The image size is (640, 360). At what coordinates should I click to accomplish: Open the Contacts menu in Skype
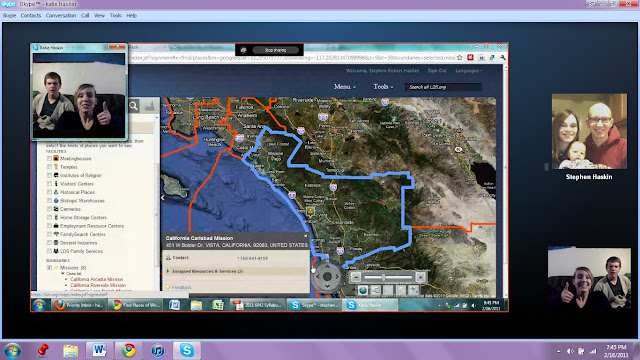tap(31, 16)
